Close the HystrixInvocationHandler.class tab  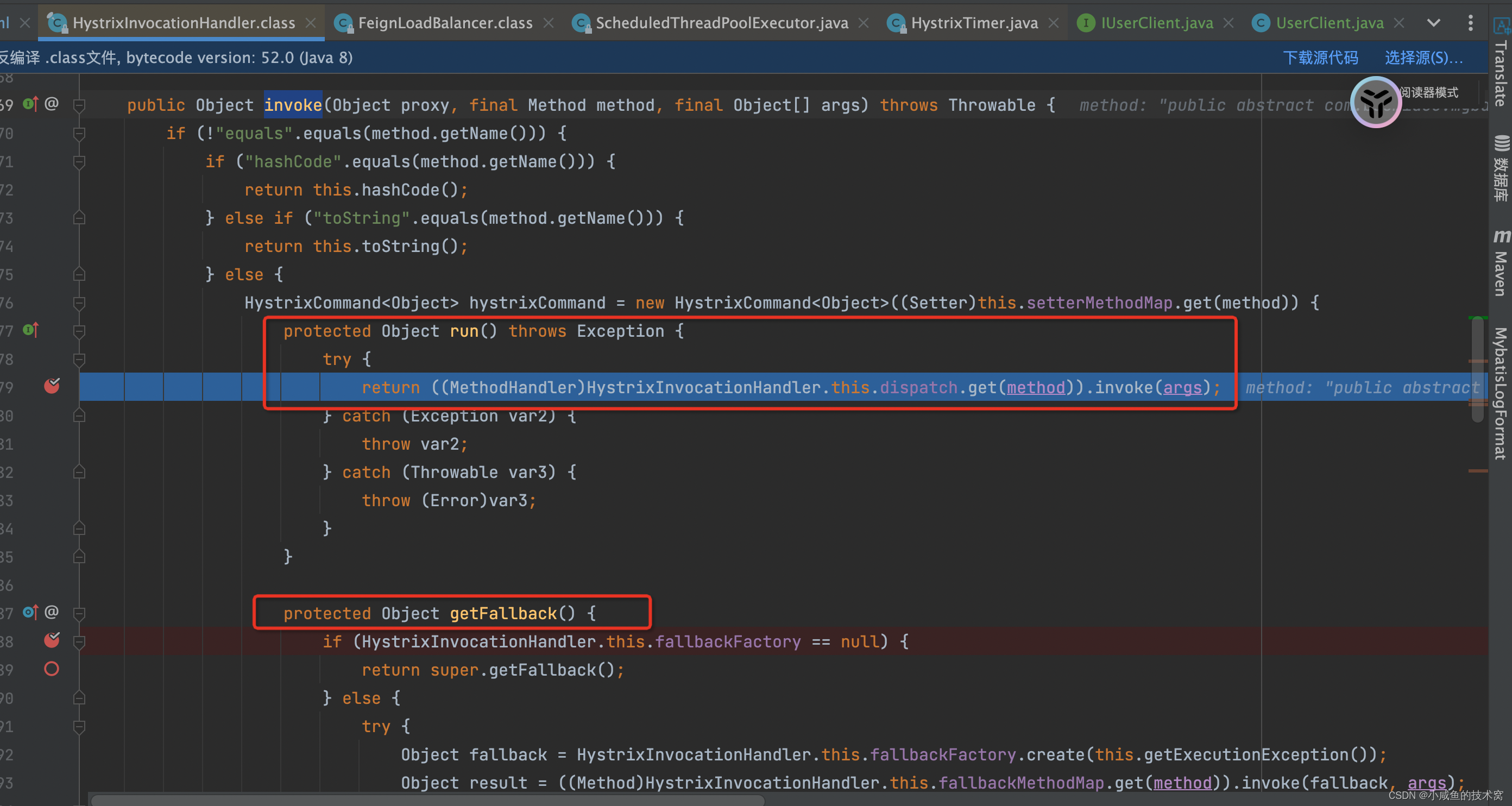(x=311, y=23)
